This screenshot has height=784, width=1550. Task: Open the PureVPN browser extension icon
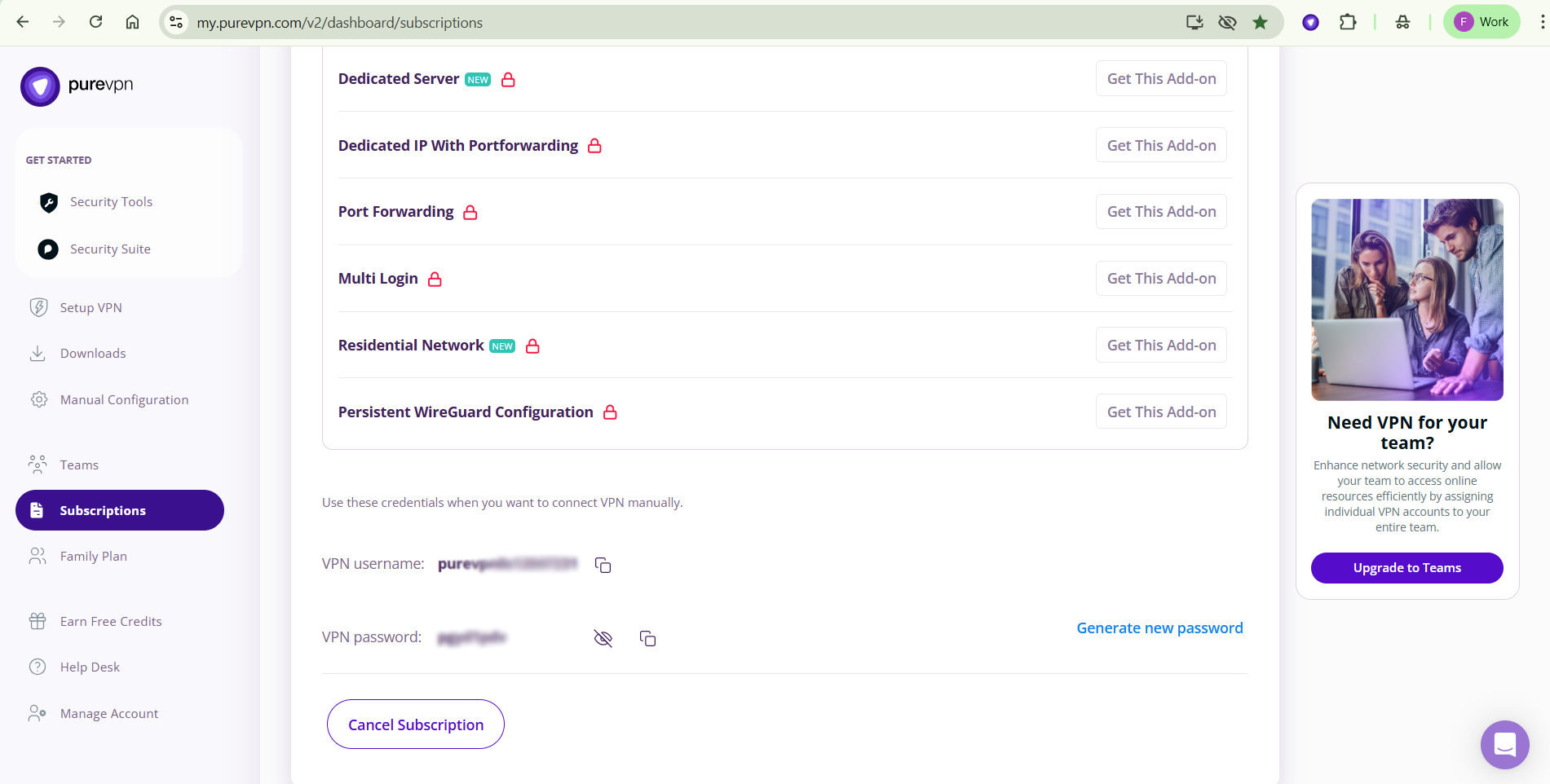click(x=1311, y=22)
